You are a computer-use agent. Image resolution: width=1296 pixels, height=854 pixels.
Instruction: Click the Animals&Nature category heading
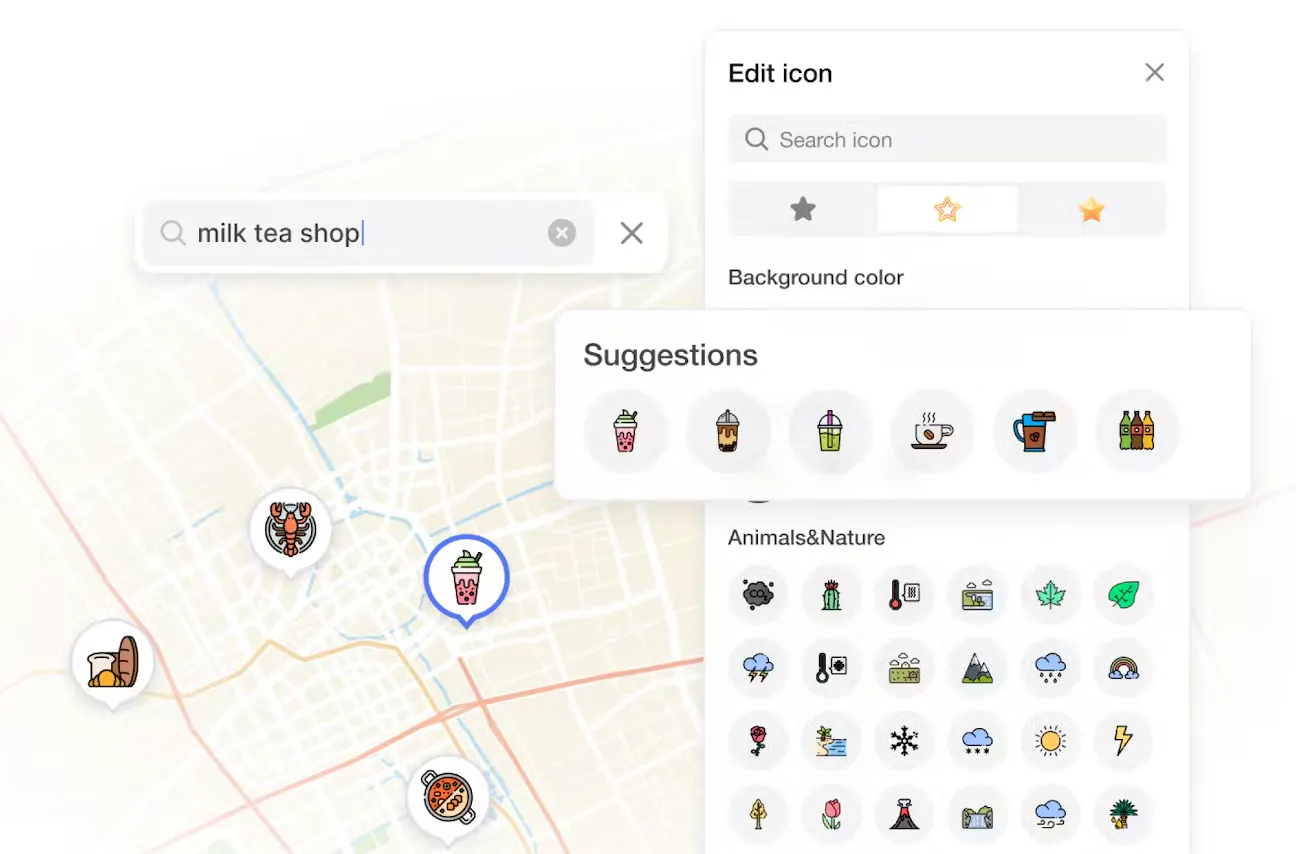(806, 537)
